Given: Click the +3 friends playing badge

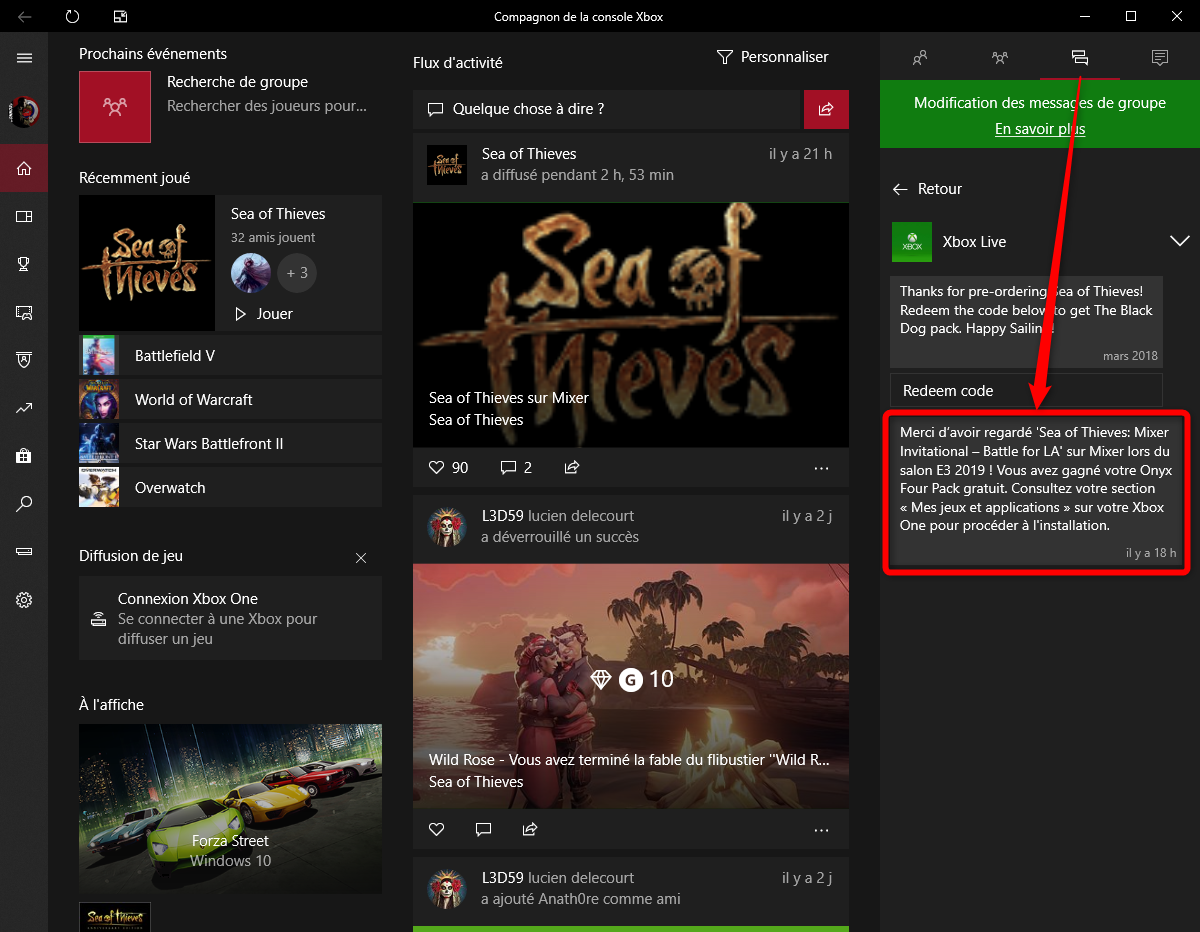Looking at the screenshot, I should [297, 273].
